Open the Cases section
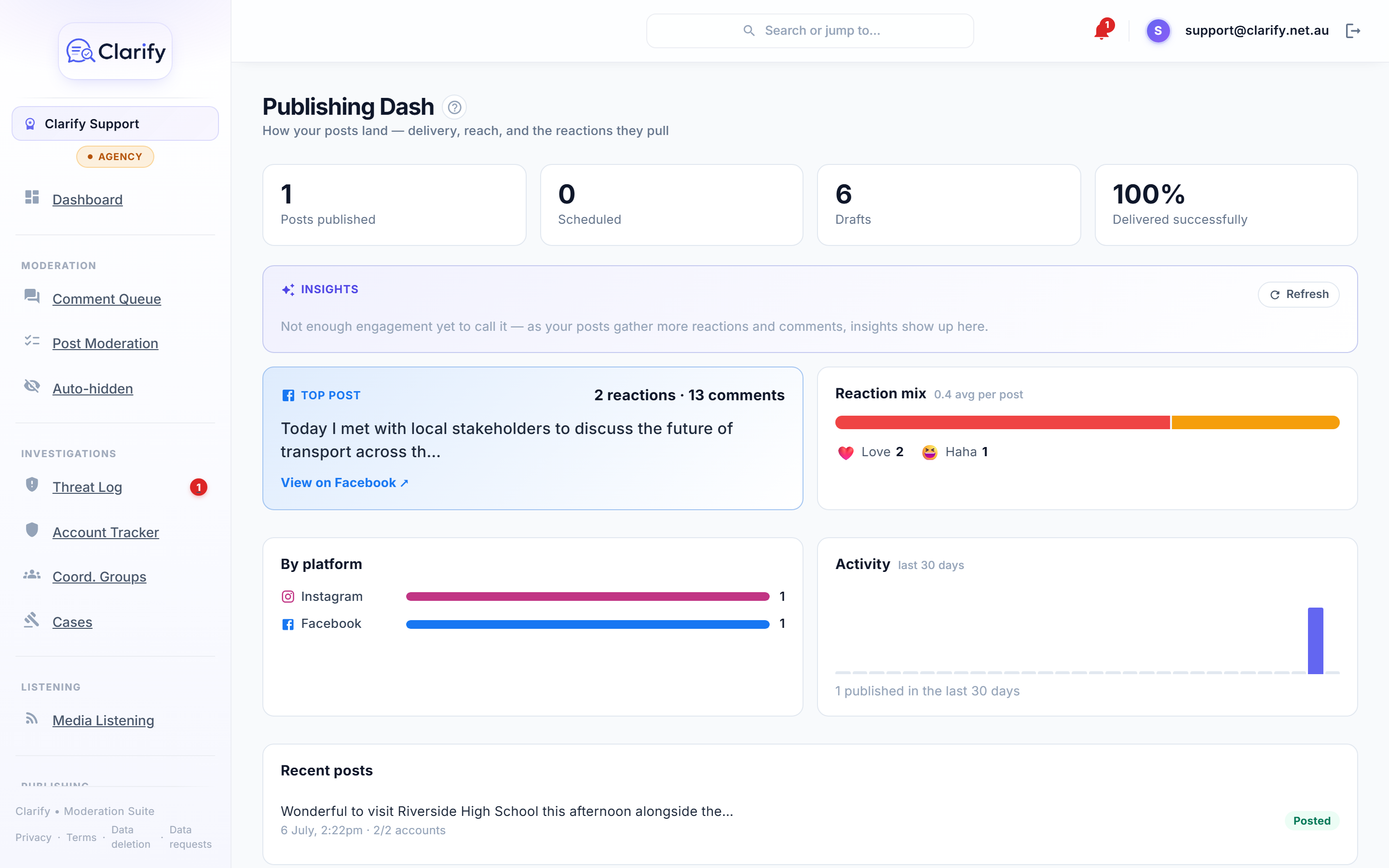 coord(72,622)
